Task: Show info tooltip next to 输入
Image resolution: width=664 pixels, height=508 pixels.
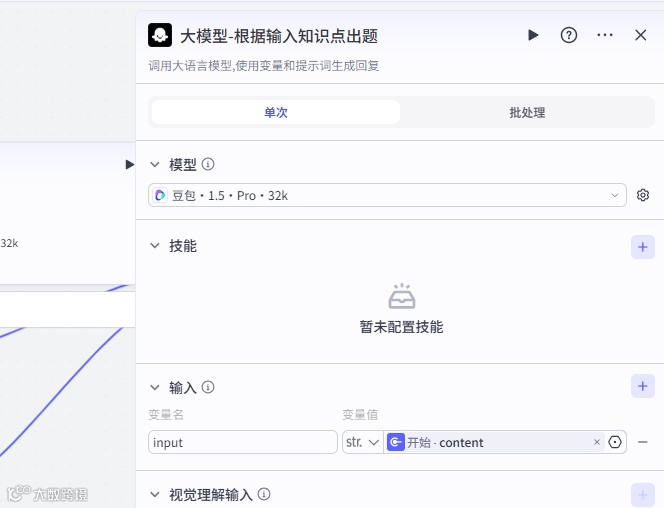Action: (208, 387)
